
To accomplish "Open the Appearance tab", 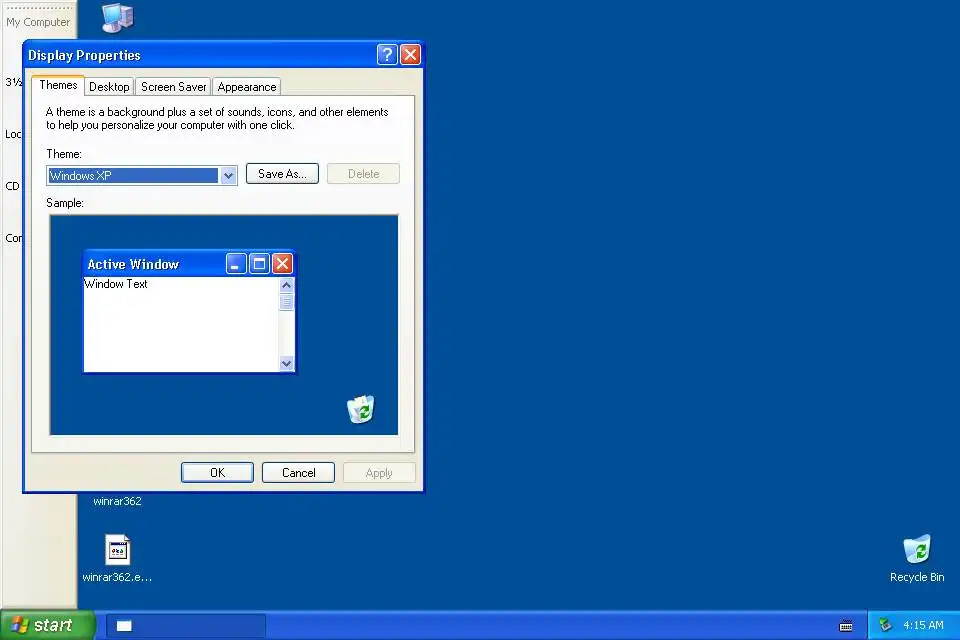I will tap(247, 87).
